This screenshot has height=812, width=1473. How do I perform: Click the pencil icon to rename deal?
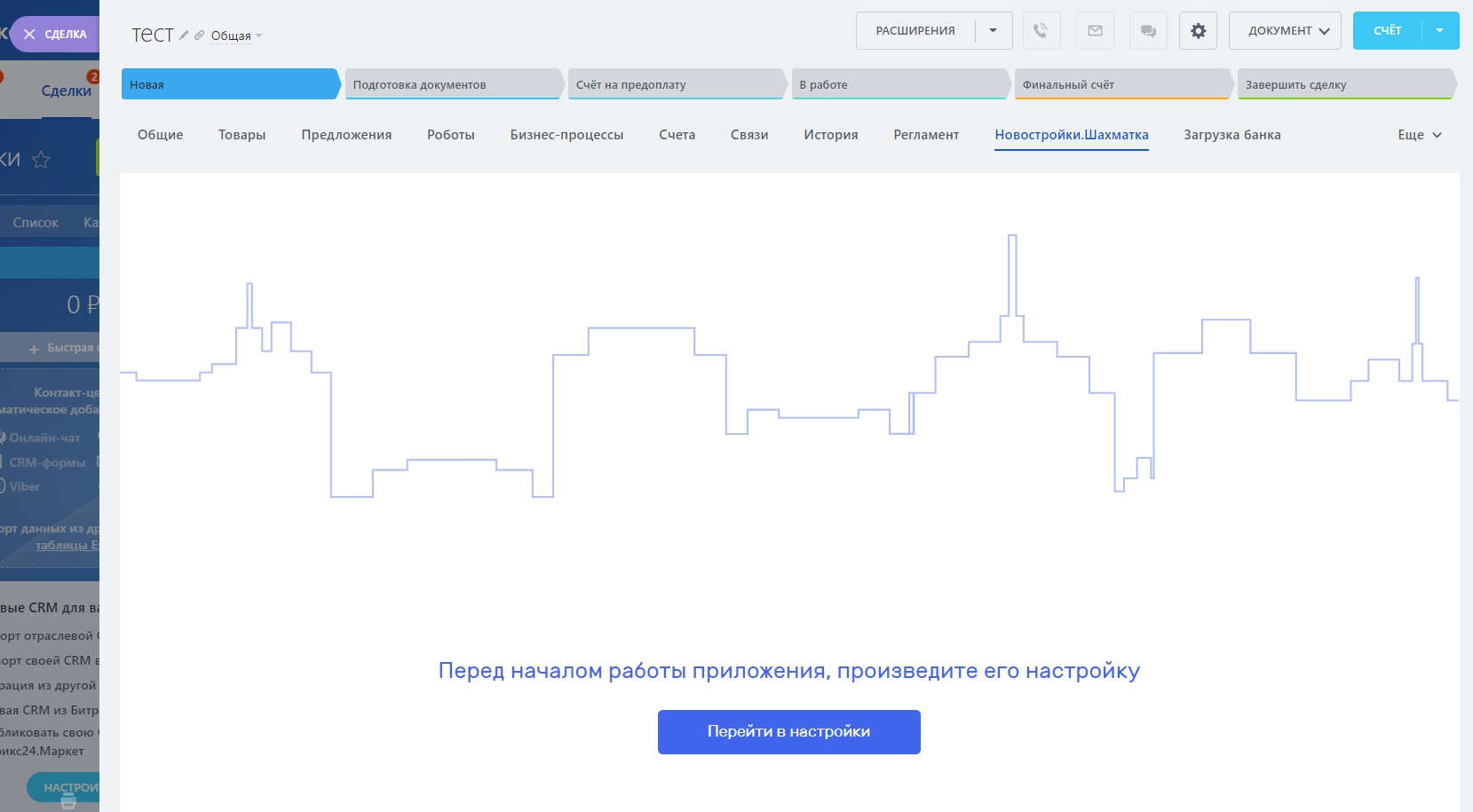[x=184, y=35]
